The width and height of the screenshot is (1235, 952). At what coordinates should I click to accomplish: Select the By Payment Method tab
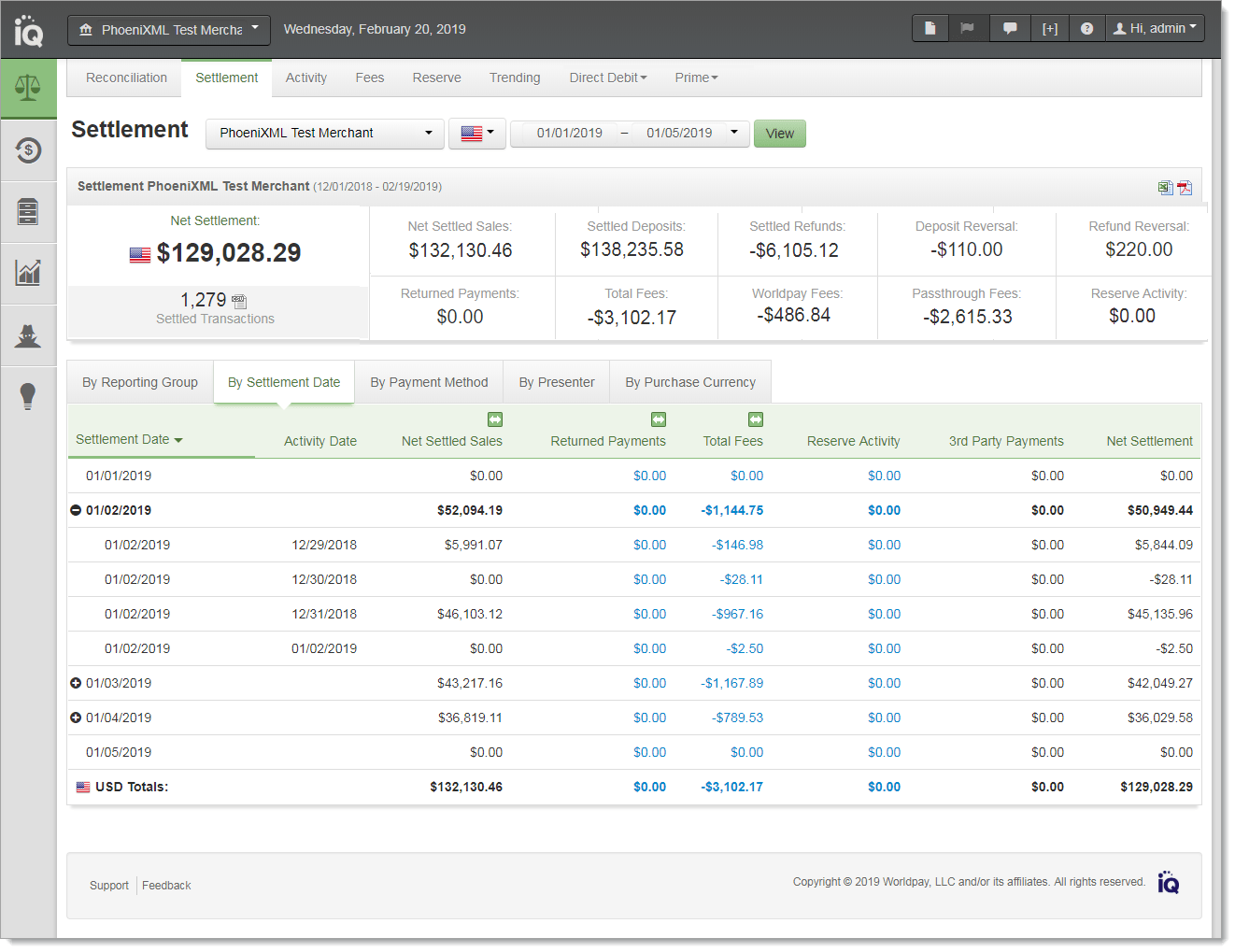point(429,382)
